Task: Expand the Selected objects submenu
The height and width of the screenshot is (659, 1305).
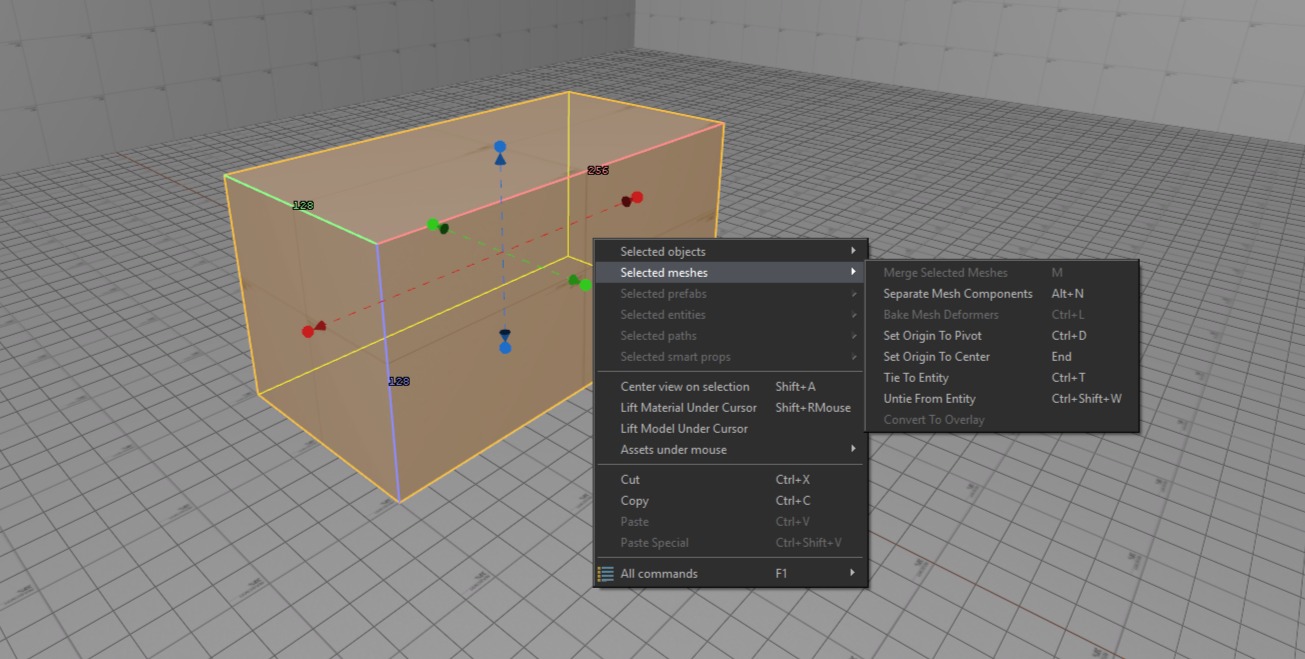Action: [x=662, y=251]
